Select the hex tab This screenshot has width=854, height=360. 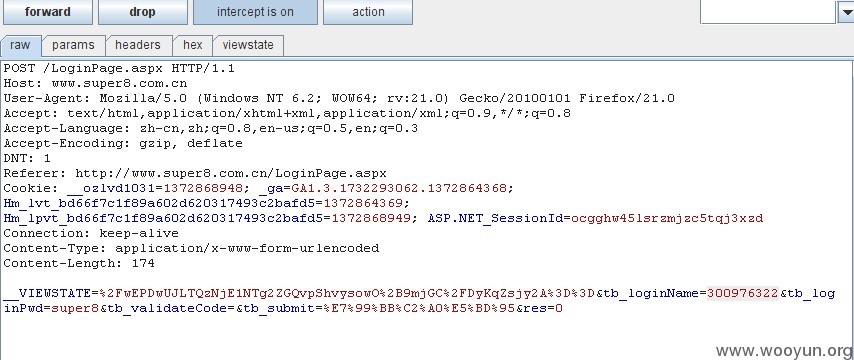click(192, 45)
